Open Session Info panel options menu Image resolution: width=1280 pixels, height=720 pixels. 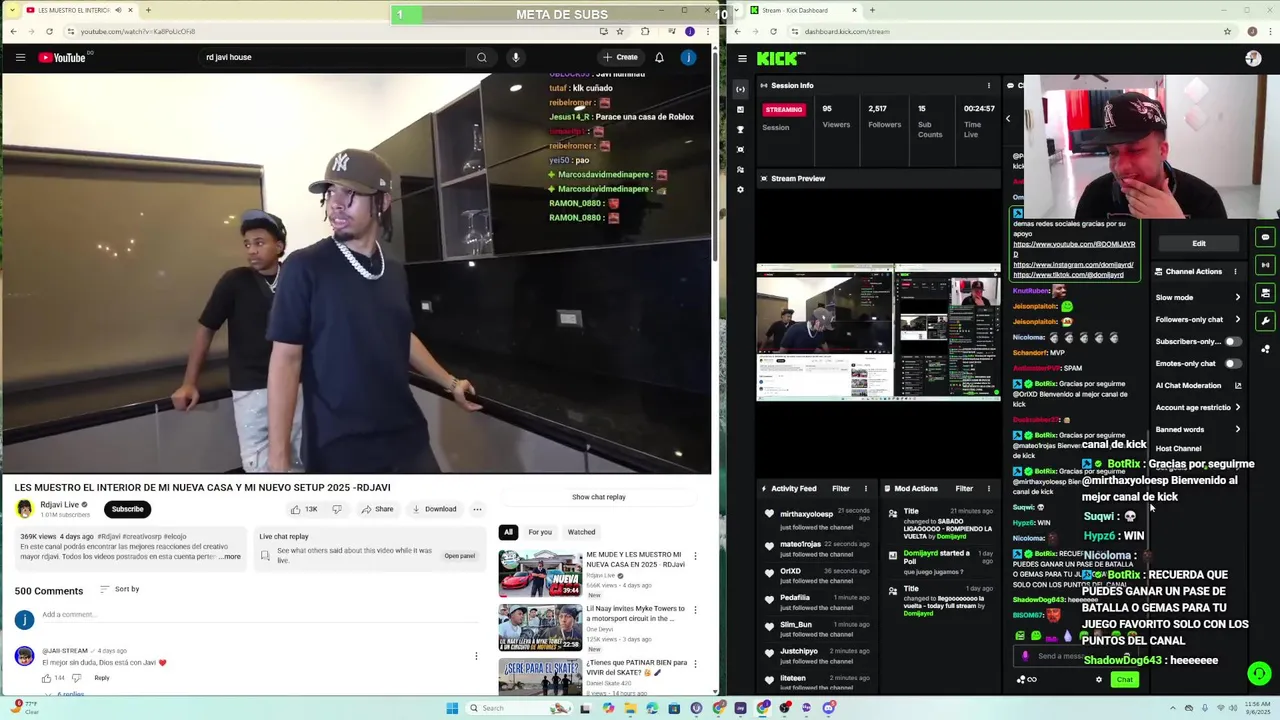pyautogui.click(x=989, y=85)
